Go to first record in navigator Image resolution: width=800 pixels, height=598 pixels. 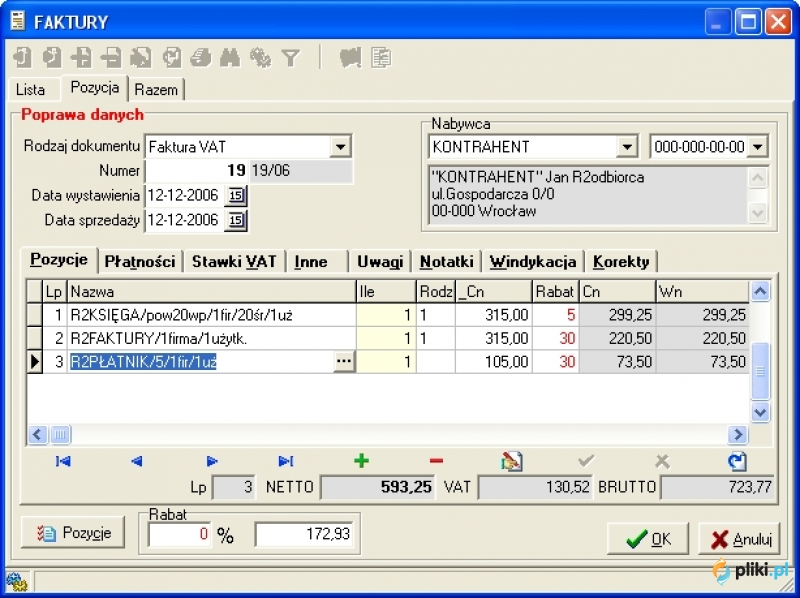[63, 461]
